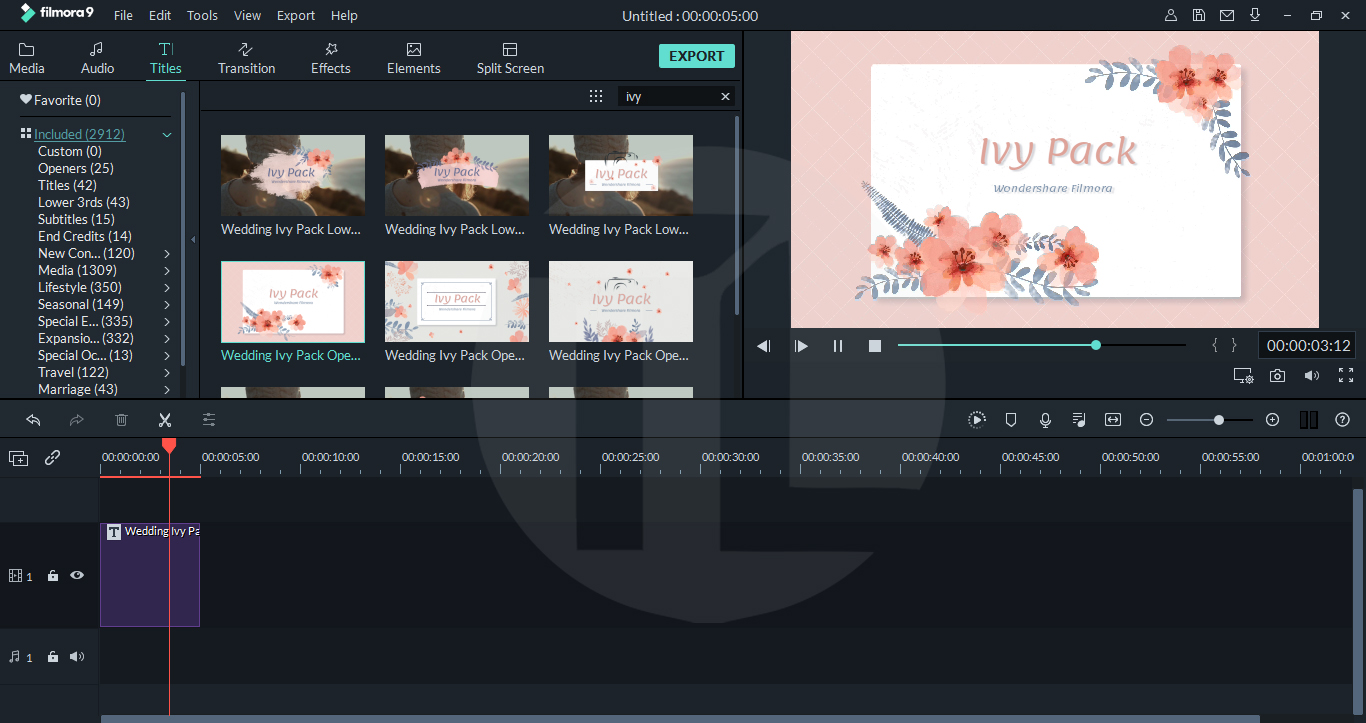Screen dimensions: 1366x723
Task: Open the Export menu in menu bar
Action: [295, 15]
